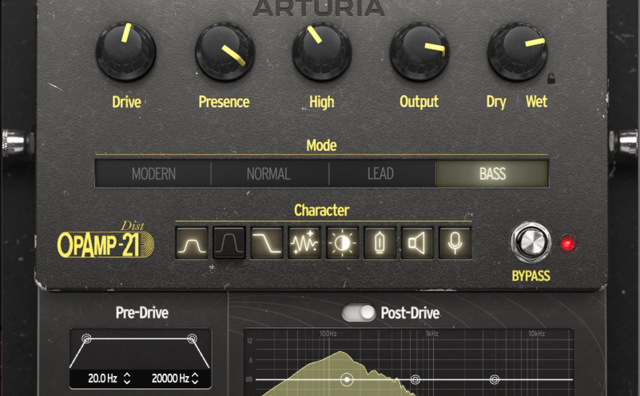Choose the vacuum tube character icon
Image resolution: width=640 pixels, height=396 pixels.
click(380, 243)
